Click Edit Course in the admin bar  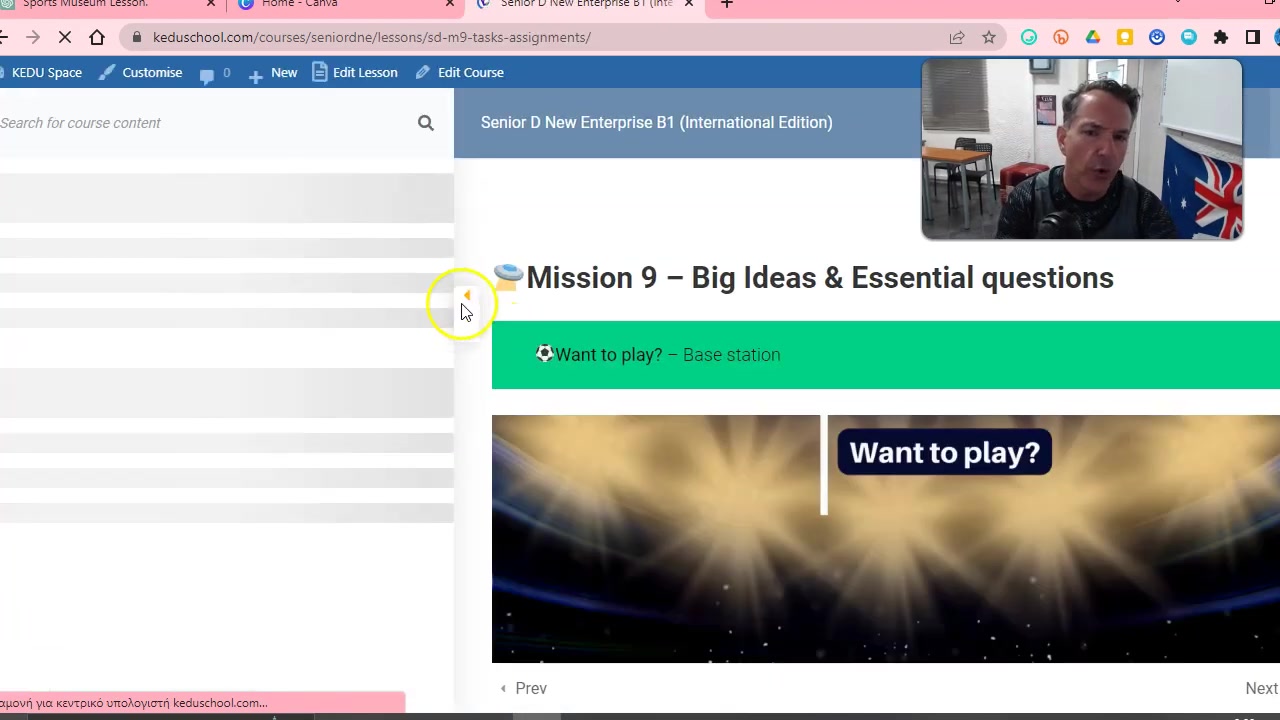460,72
